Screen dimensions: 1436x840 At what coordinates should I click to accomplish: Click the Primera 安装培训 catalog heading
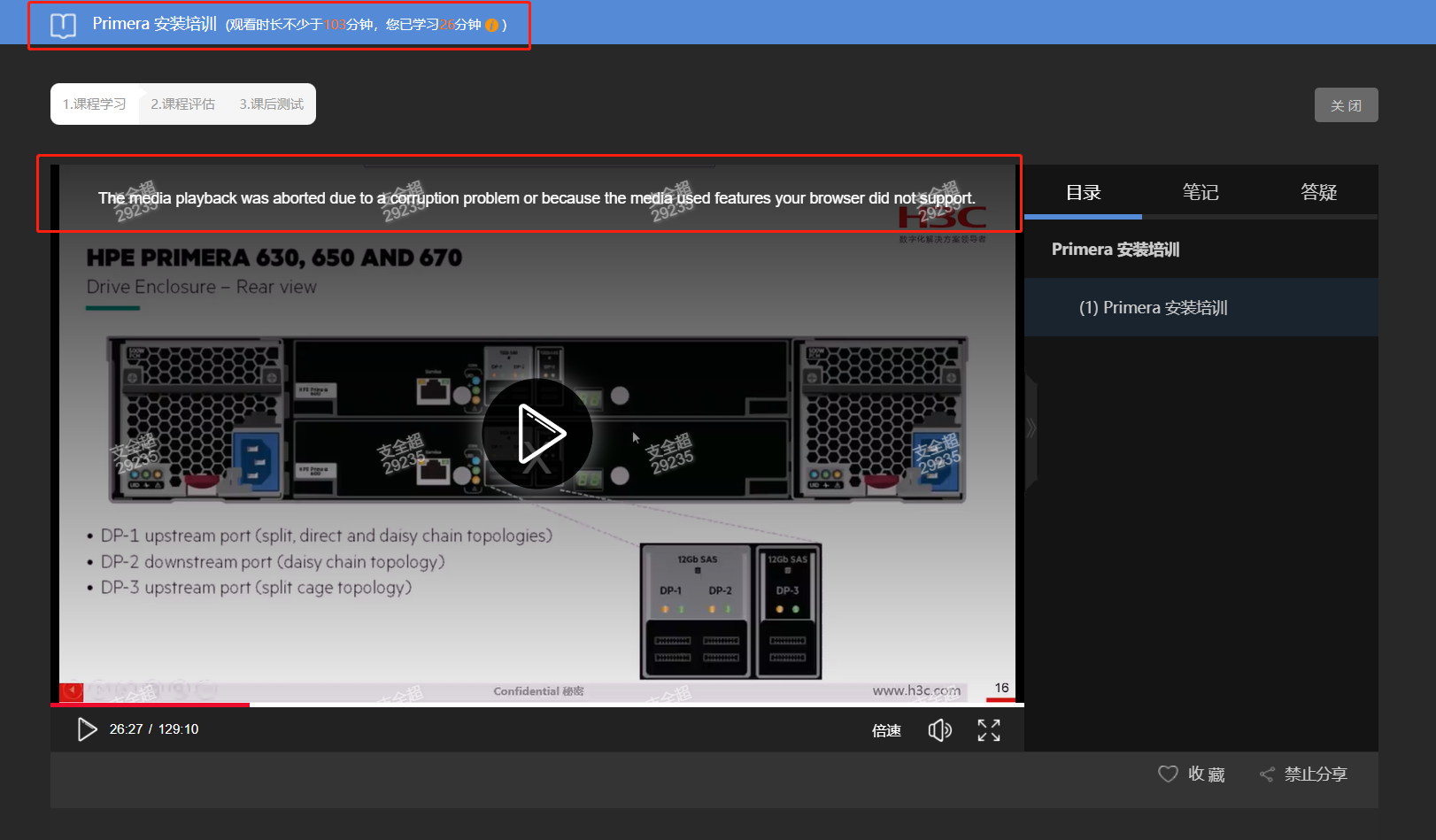pyautogui.click(x=1116, y=250)
